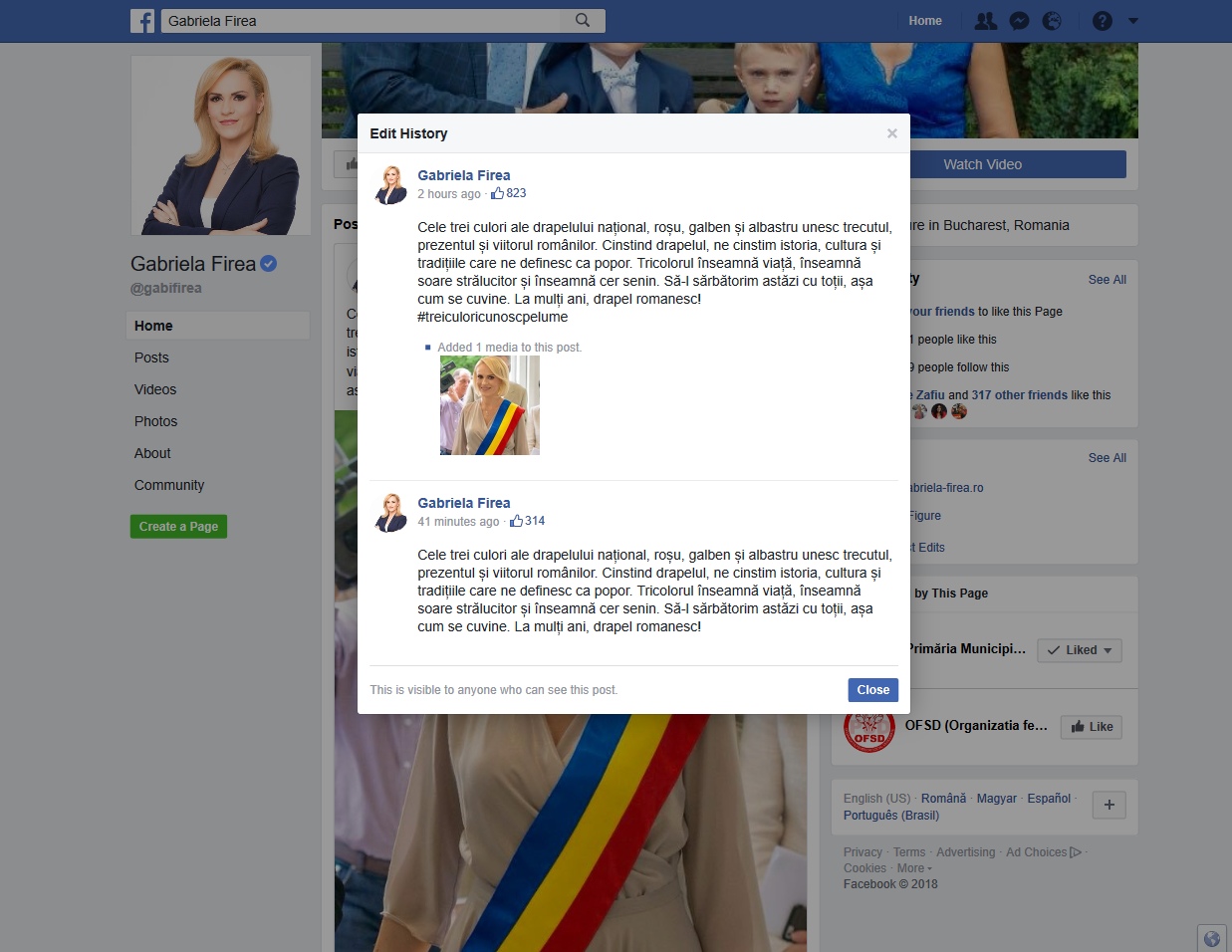The image size is (1232, 952).
Task: Open the help question mark icon
Action: tap(1102, 21)
